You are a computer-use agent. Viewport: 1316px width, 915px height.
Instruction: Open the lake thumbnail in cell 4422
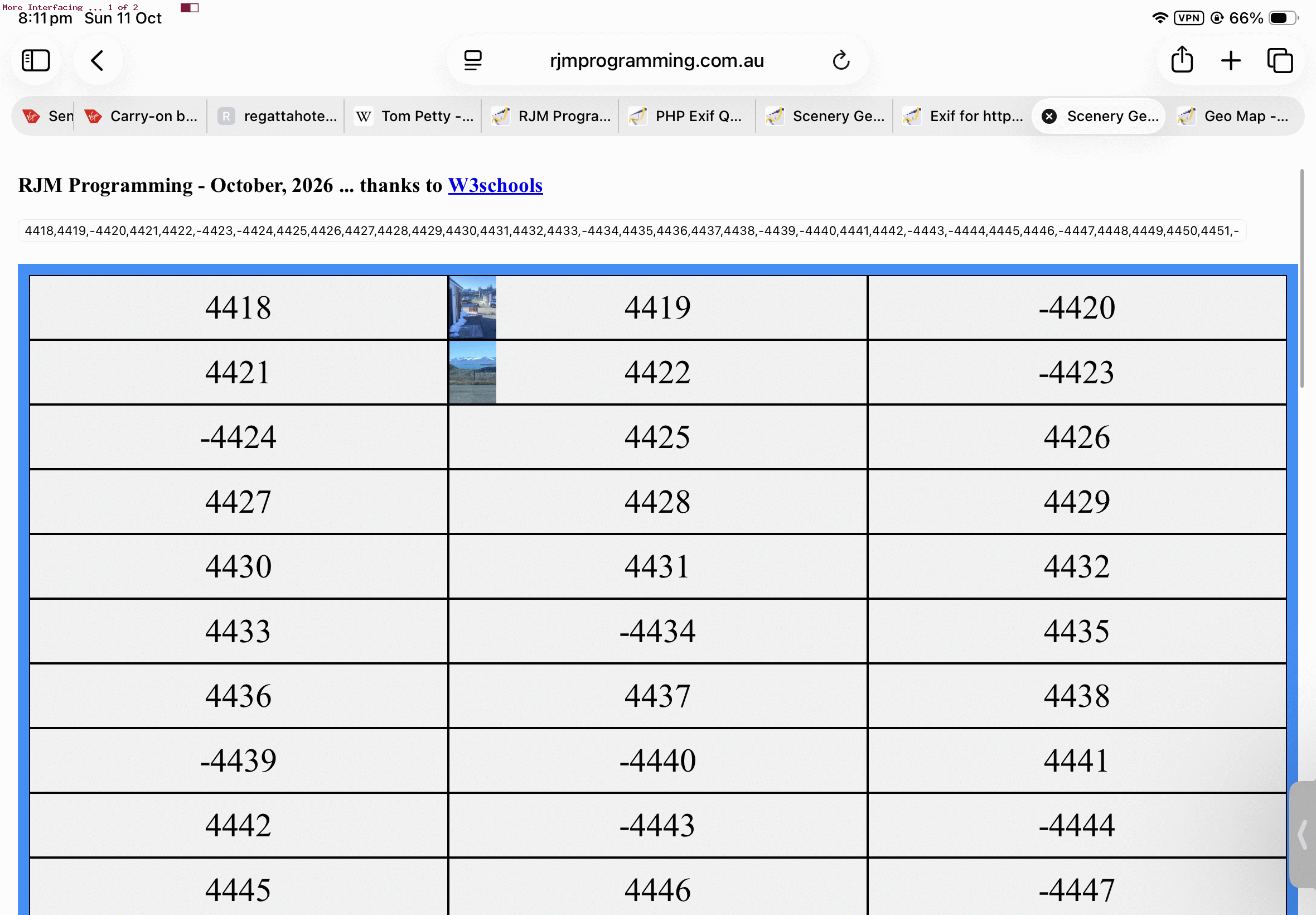click(x=473, y=373)
